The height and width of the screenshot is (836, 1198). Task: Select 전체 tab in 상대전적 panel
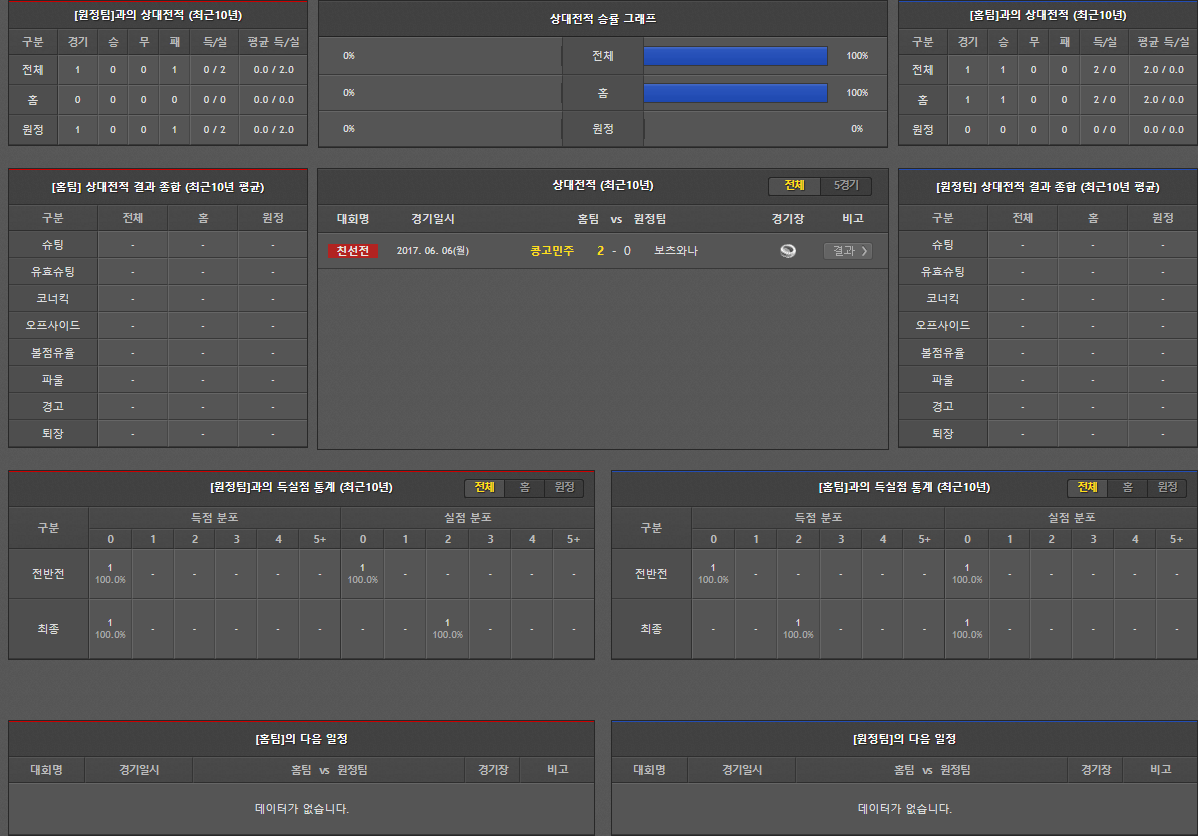pos(794,186)
